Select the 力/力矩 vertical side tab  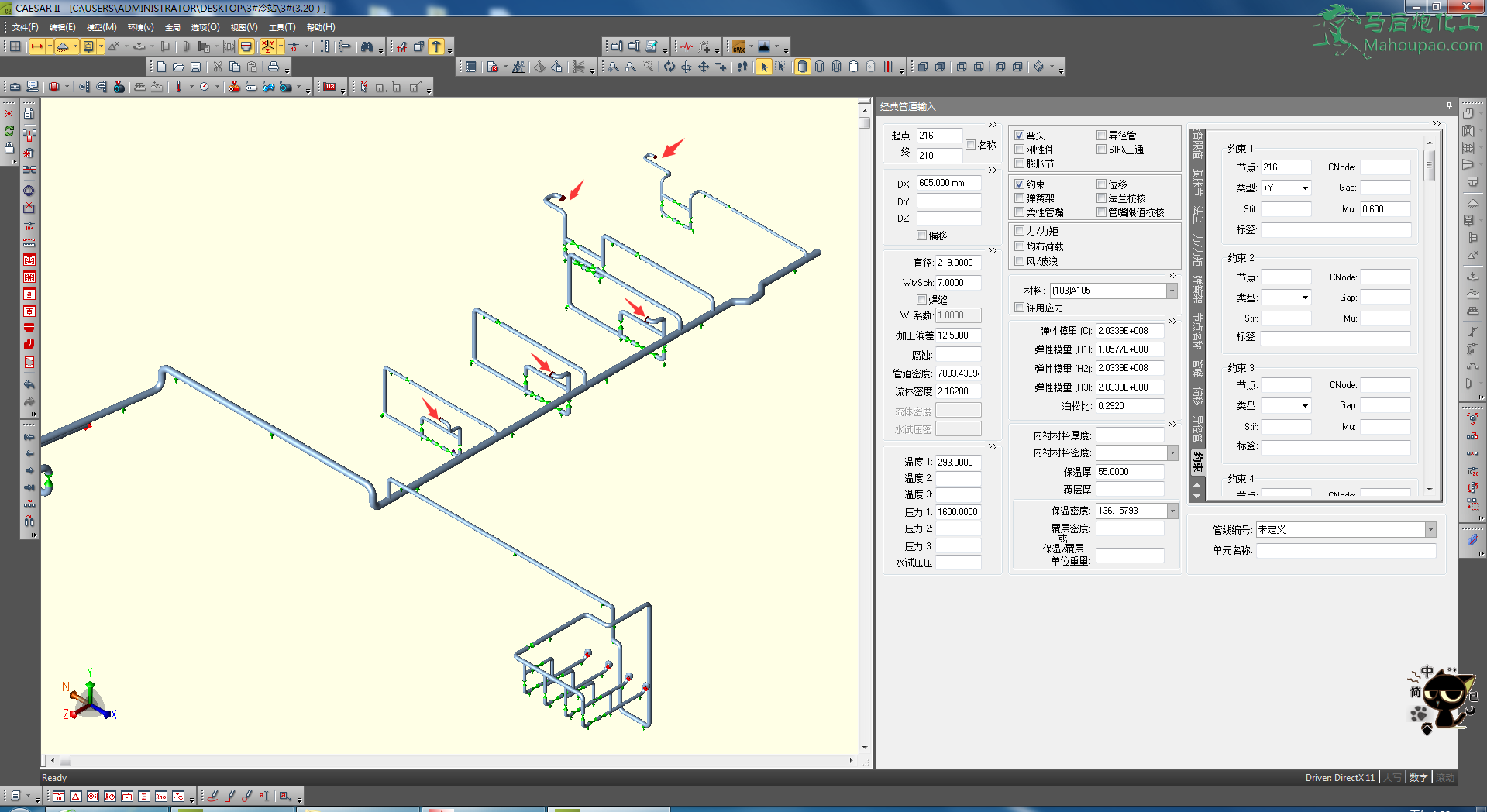click(1197, 249)
